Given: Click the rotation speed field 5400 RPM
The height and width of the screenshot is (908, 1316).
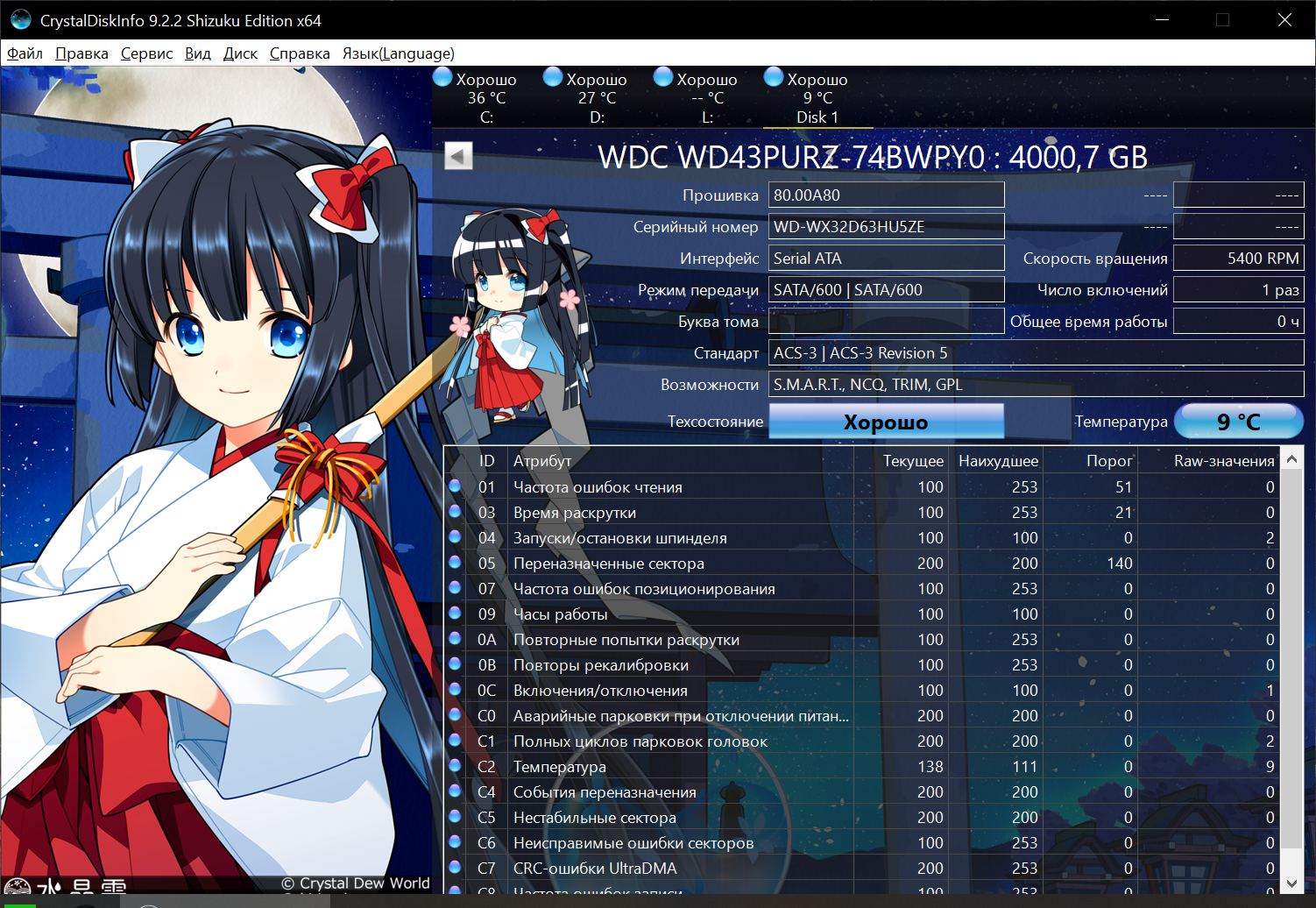Looking at the screenshot, I should tap(1238, 258).
